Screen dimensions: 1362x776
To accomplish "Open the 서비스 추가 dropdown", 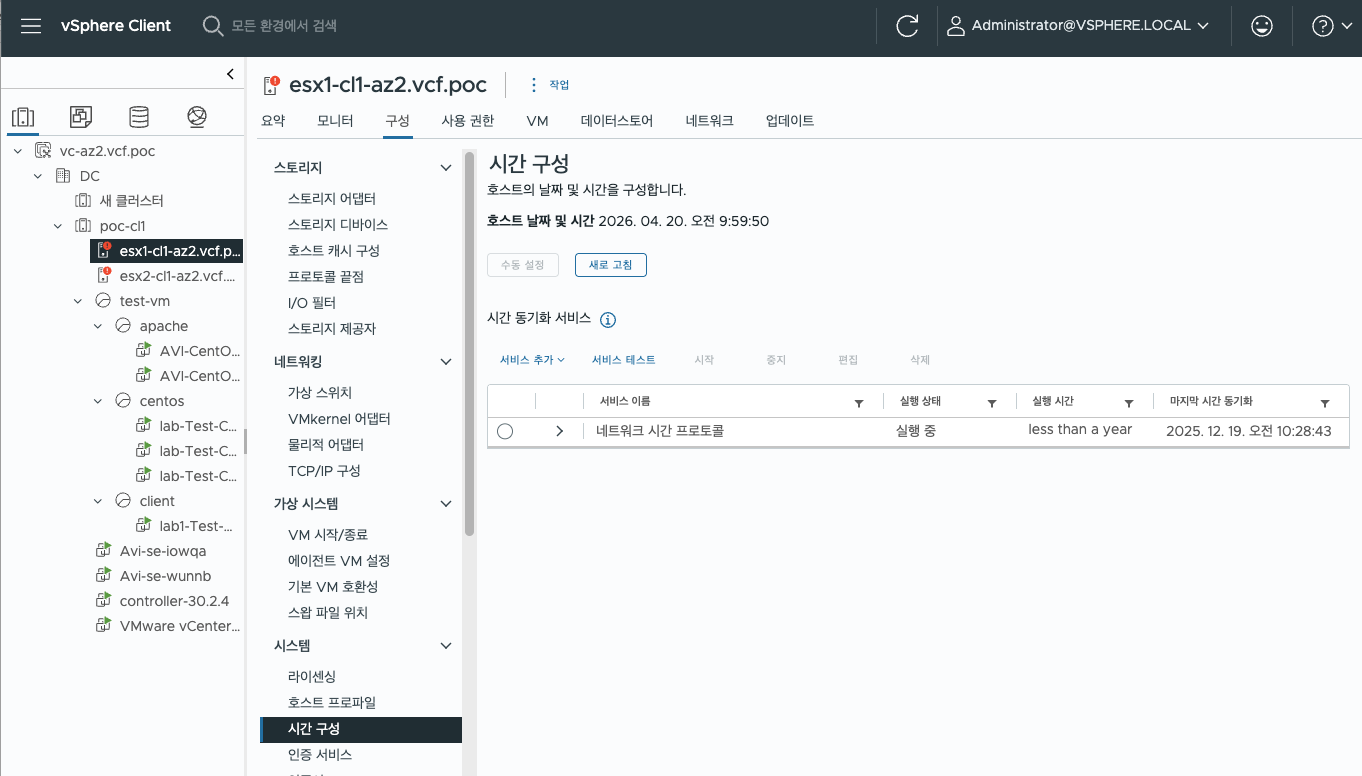I will click(x=533, y=360).
